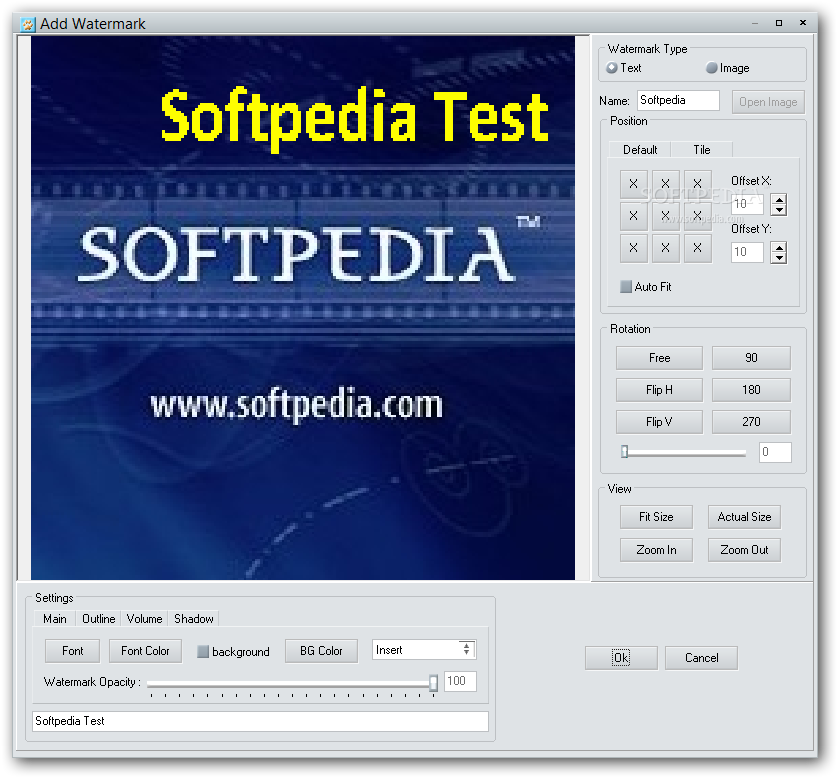Decrease Offset X with down arrow
Viewport: 838px width, 778px height.
pos(779,209)
